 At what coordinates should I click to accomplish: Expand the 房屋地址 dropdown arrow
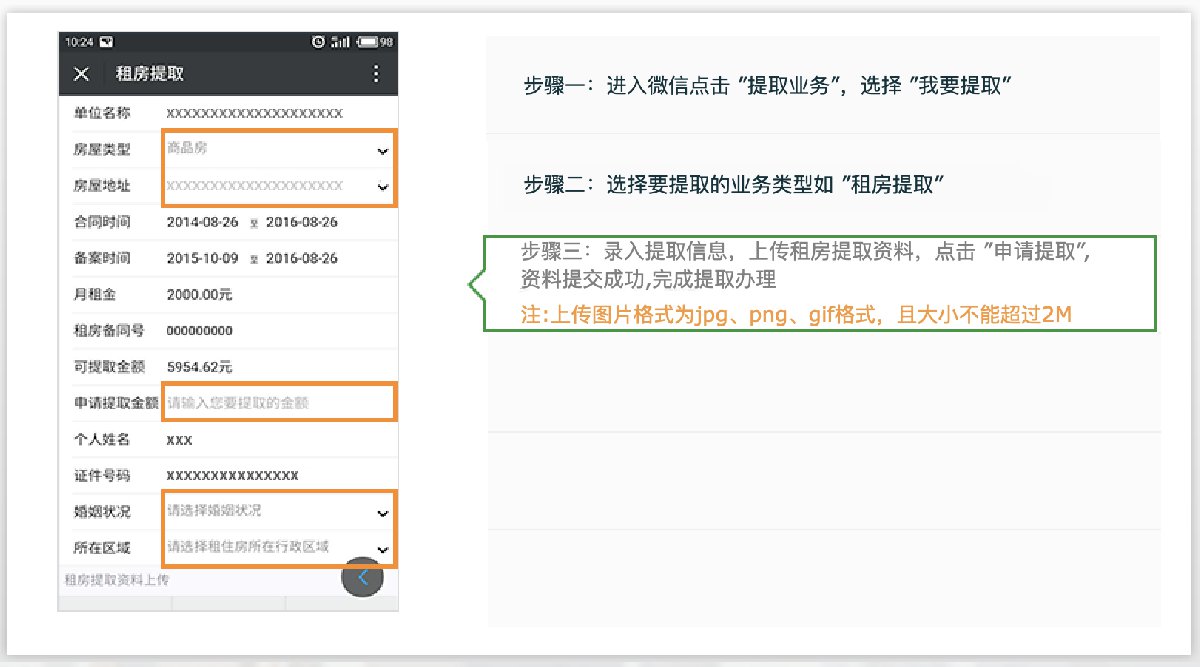(x=381, y=187)
